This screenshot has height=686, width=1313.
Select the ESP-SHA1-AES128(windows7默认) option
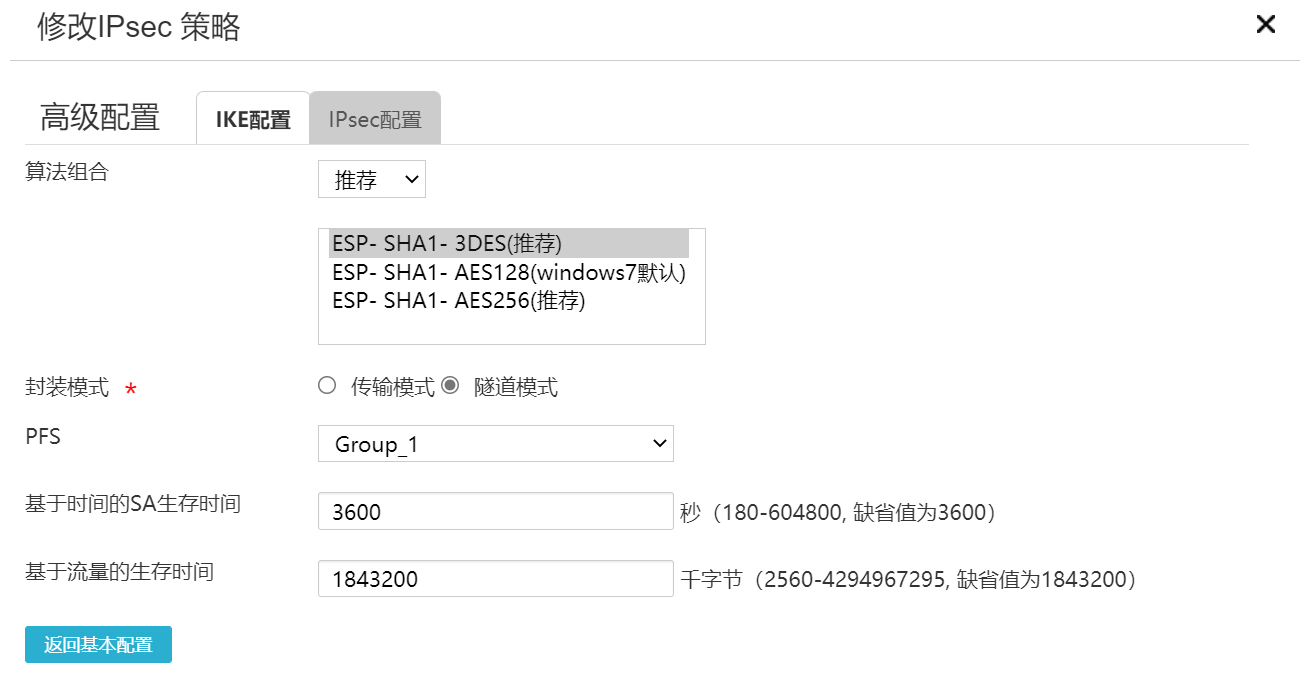(x=509, y=273)
